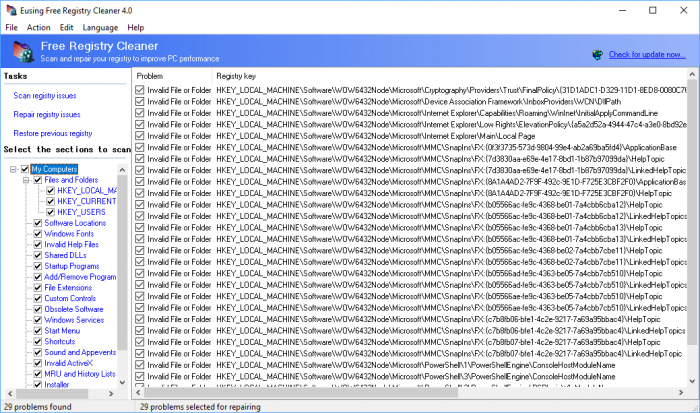Select Installer in section tree
The height and width of the screenshot is (413, 700).
(57, 384)
